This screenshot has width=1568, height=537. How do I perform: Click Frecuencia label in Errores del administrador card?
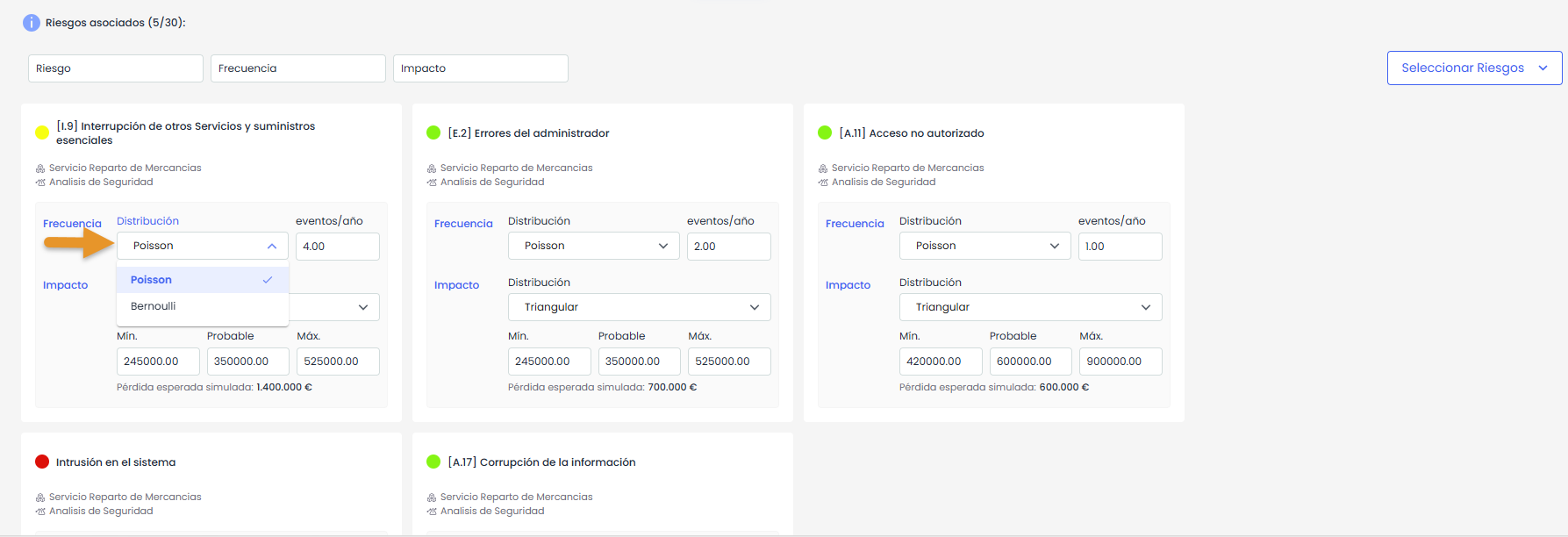point(463,224)
